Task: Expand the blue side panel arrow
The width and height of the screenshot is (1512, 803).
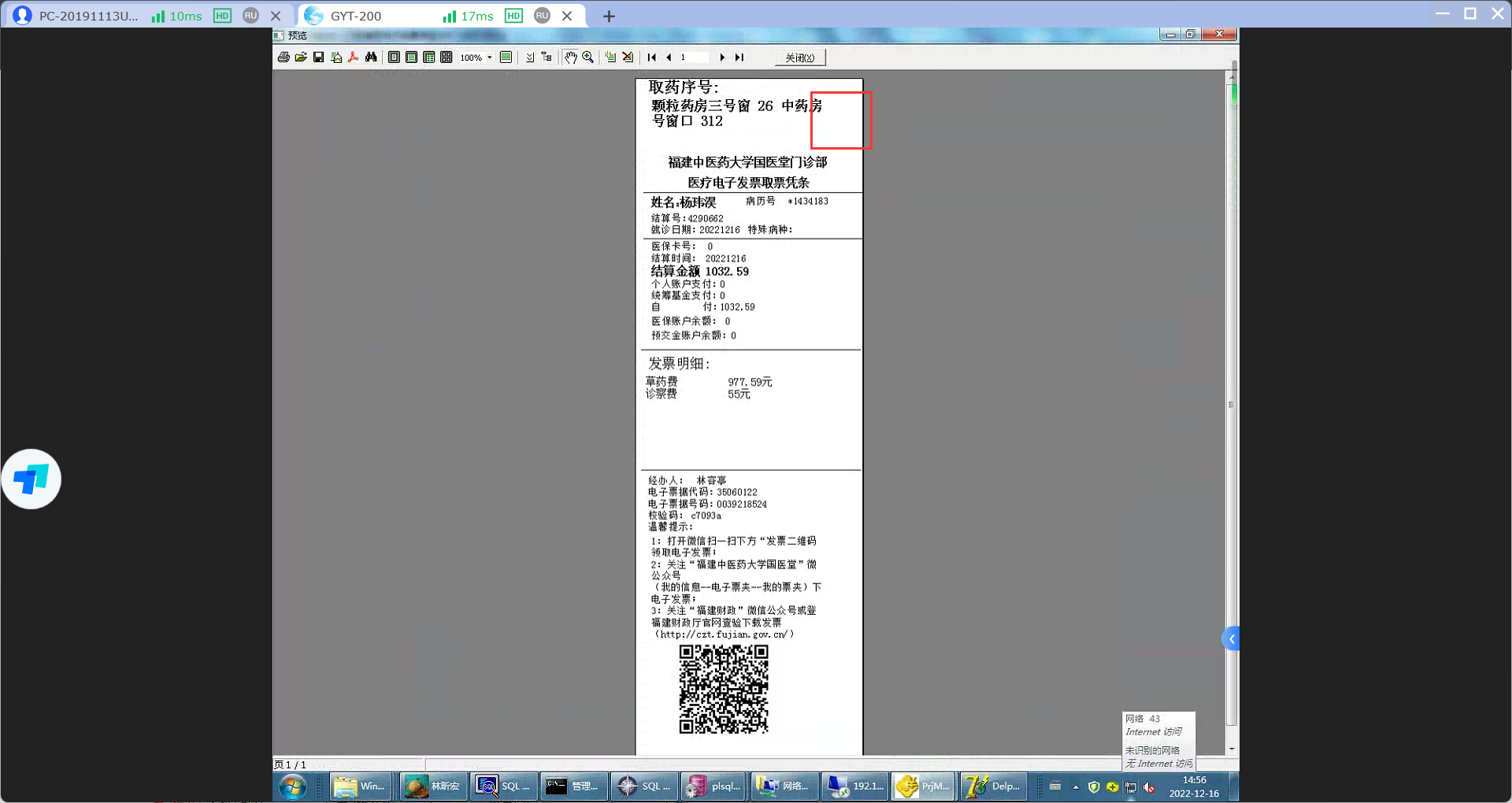Action: coord(1230,638)
